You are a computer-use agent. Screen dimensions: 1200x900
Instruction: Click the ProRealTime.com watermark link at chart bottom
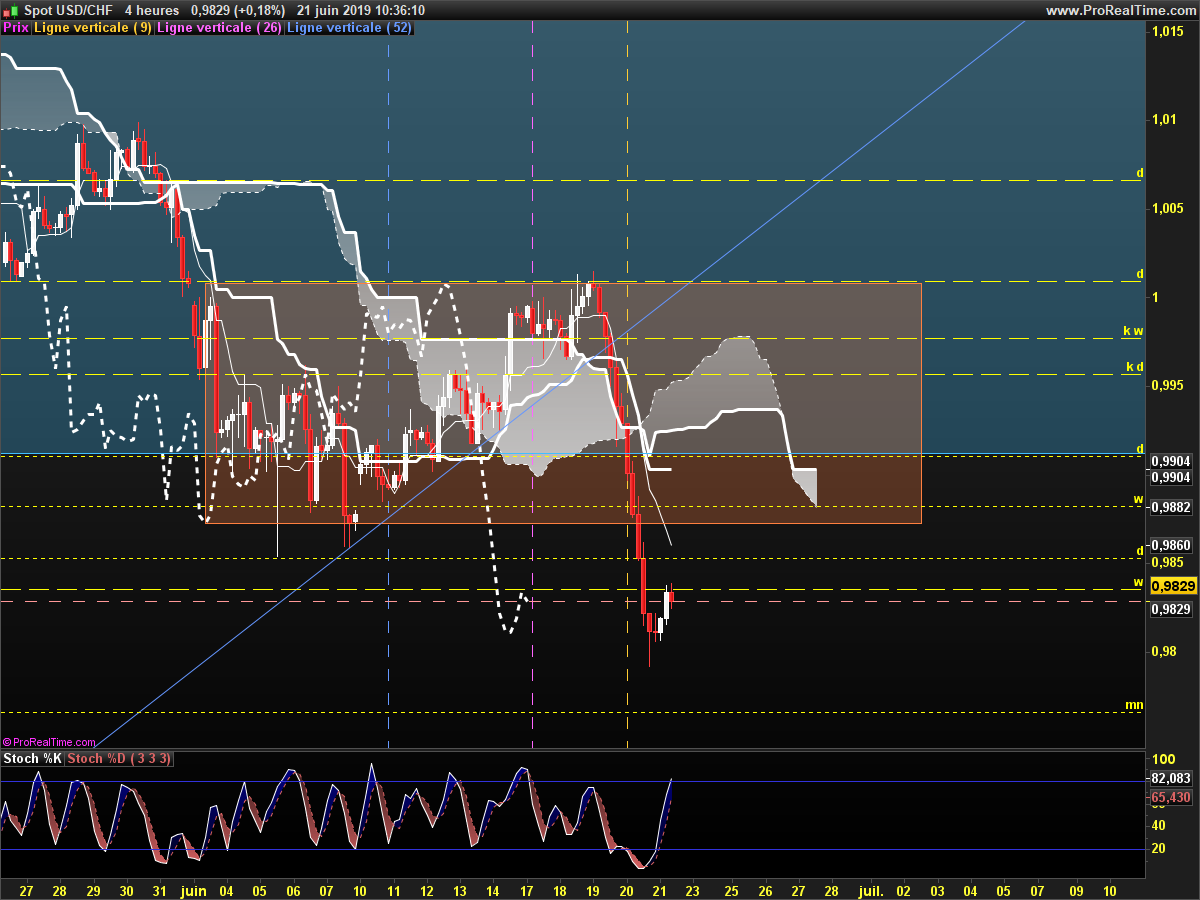pos(50,742)
